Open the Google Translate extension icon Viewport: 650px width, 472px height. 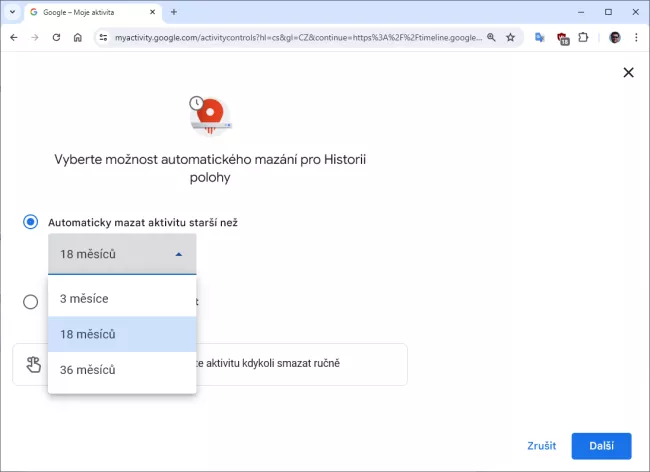540,37
